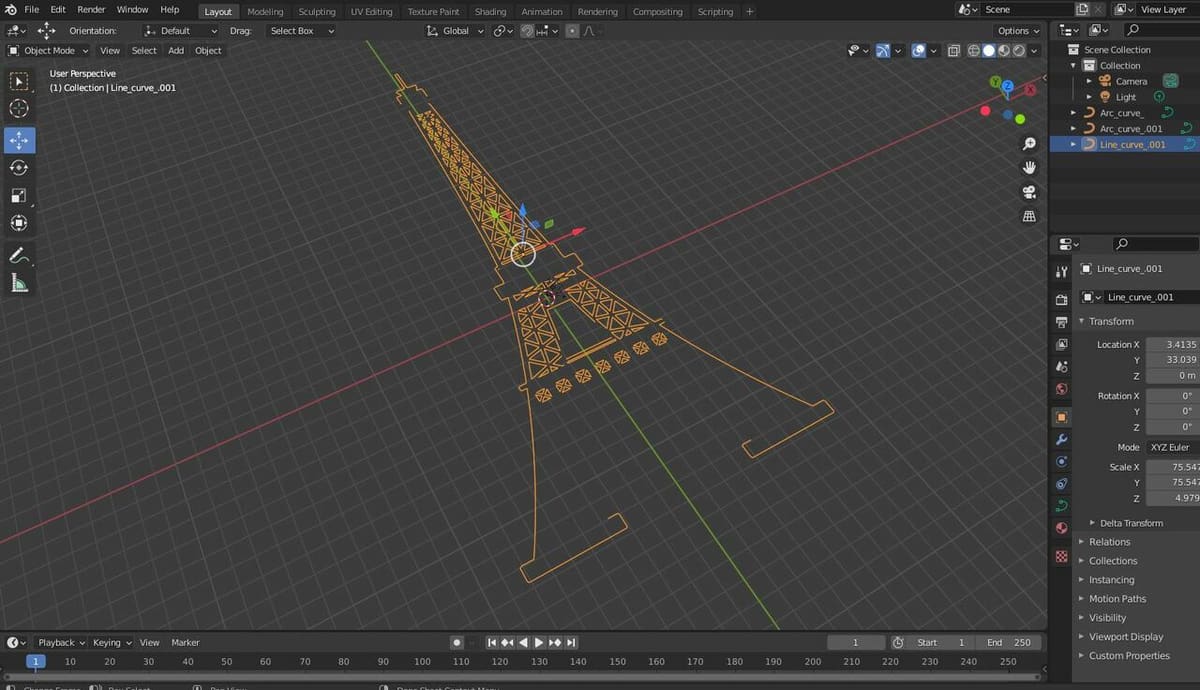This screenshot has height=690, width=1200.
Task: Open the Texture checkerboard properties tab
Action: [x=1062, y=556]
